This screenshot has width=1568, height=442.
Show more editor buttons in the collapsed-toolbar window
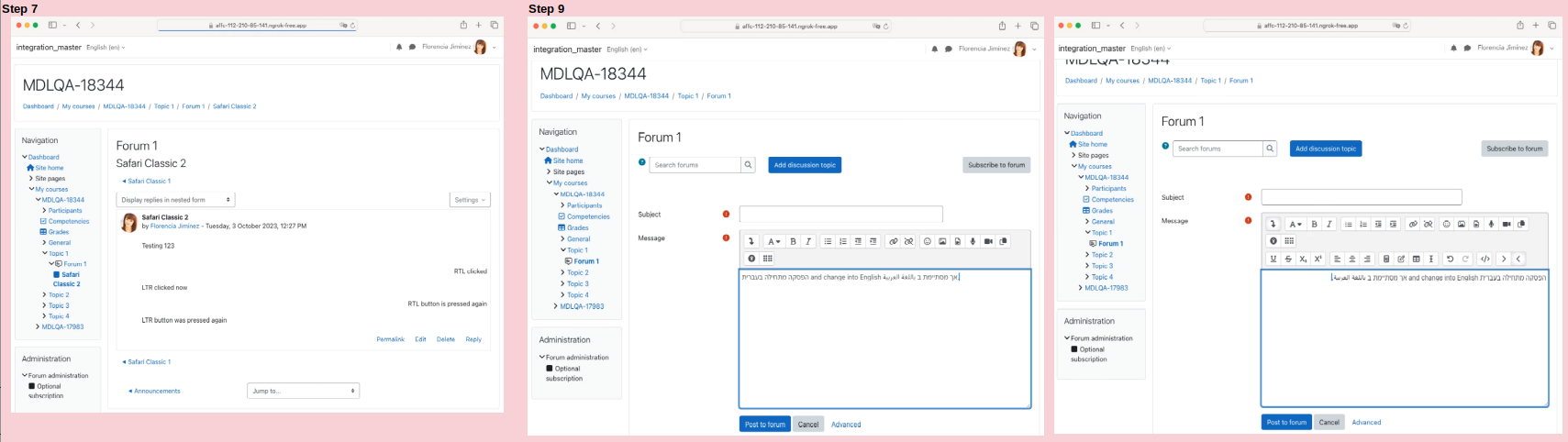point(751,241)
